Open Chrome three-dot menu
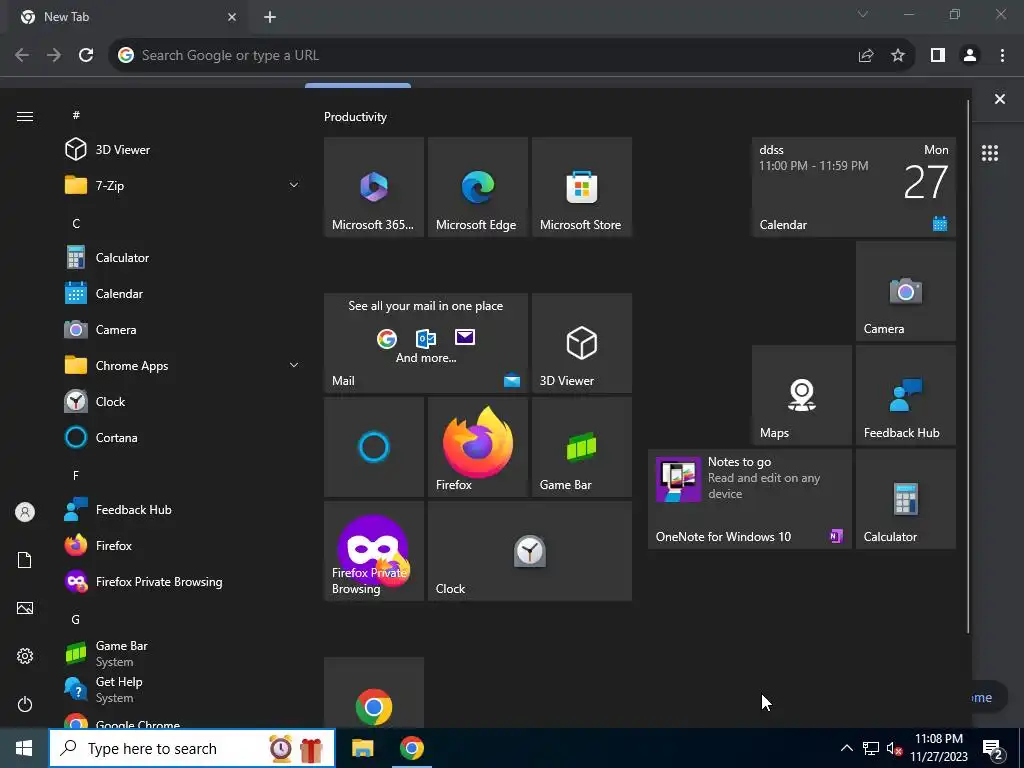The width and height of the screenshot is (1024, 768). click(1002, 56)
